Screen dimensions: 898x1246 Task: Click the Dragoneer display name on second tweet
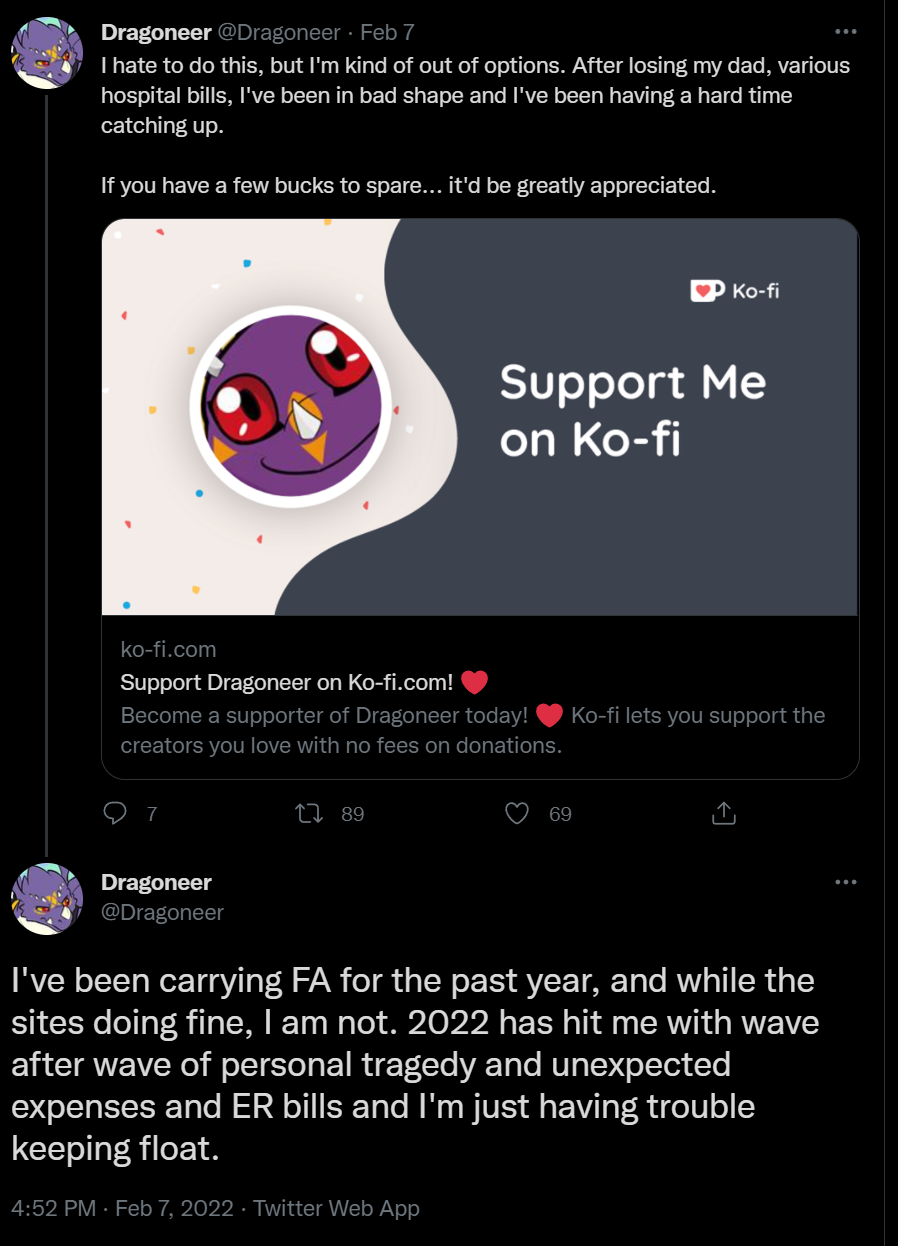[x=156, y=883]
